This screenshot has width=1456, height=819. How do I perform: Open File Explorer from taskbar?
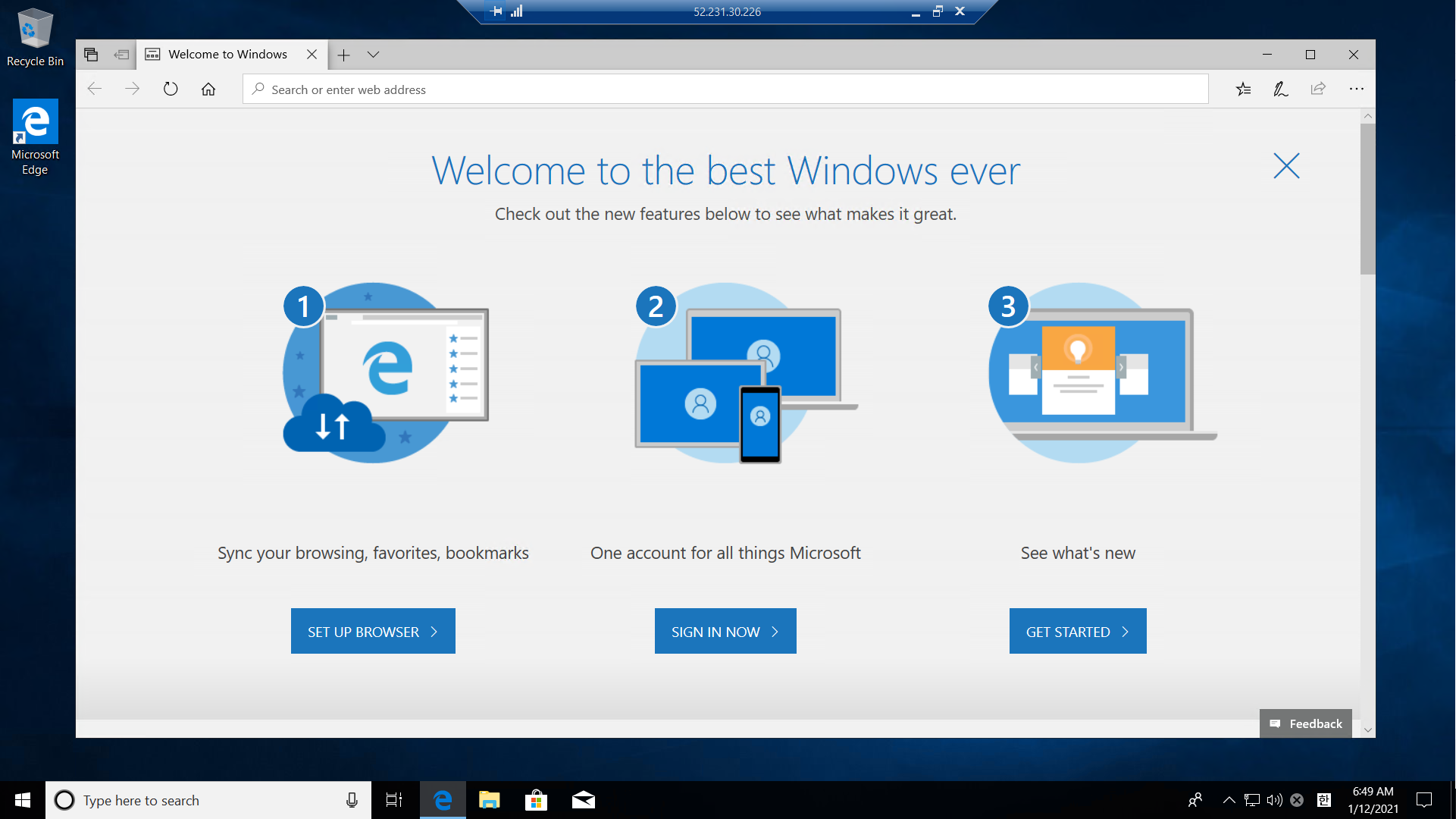[490, 800]
